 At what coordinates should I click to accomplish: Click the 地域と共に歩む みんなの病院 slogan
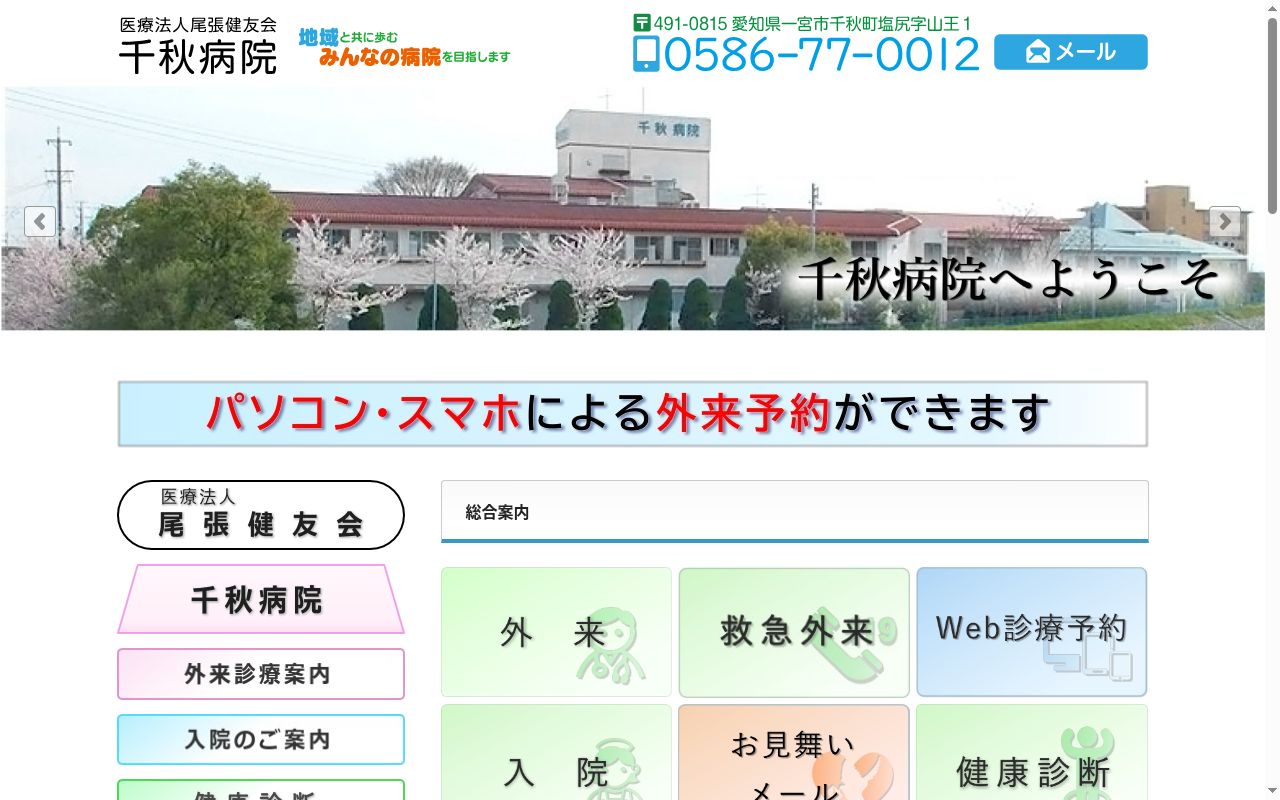click(x=405, y=47)
